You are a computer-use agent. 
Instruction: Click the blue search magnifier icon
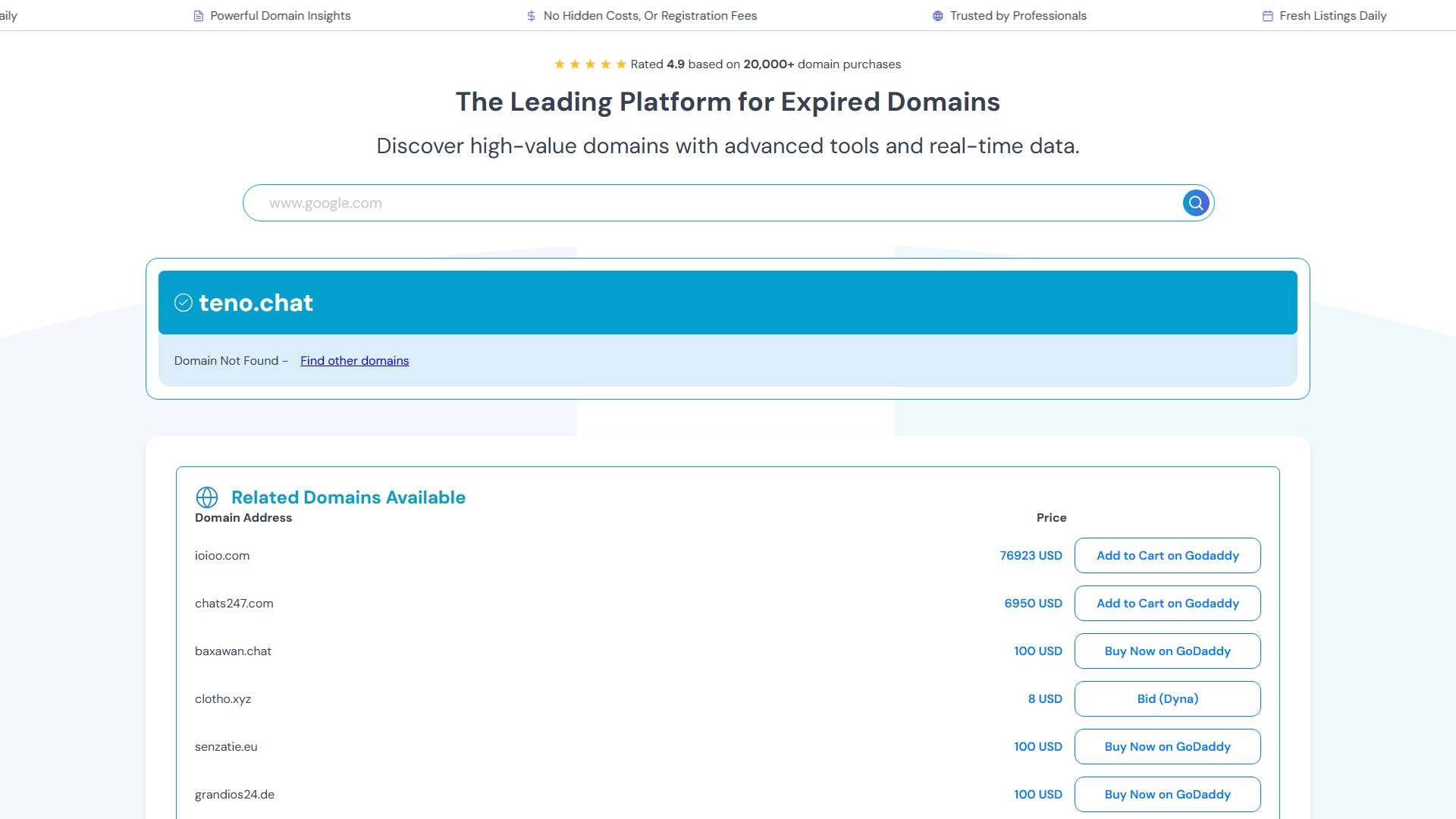[1196, 202]
